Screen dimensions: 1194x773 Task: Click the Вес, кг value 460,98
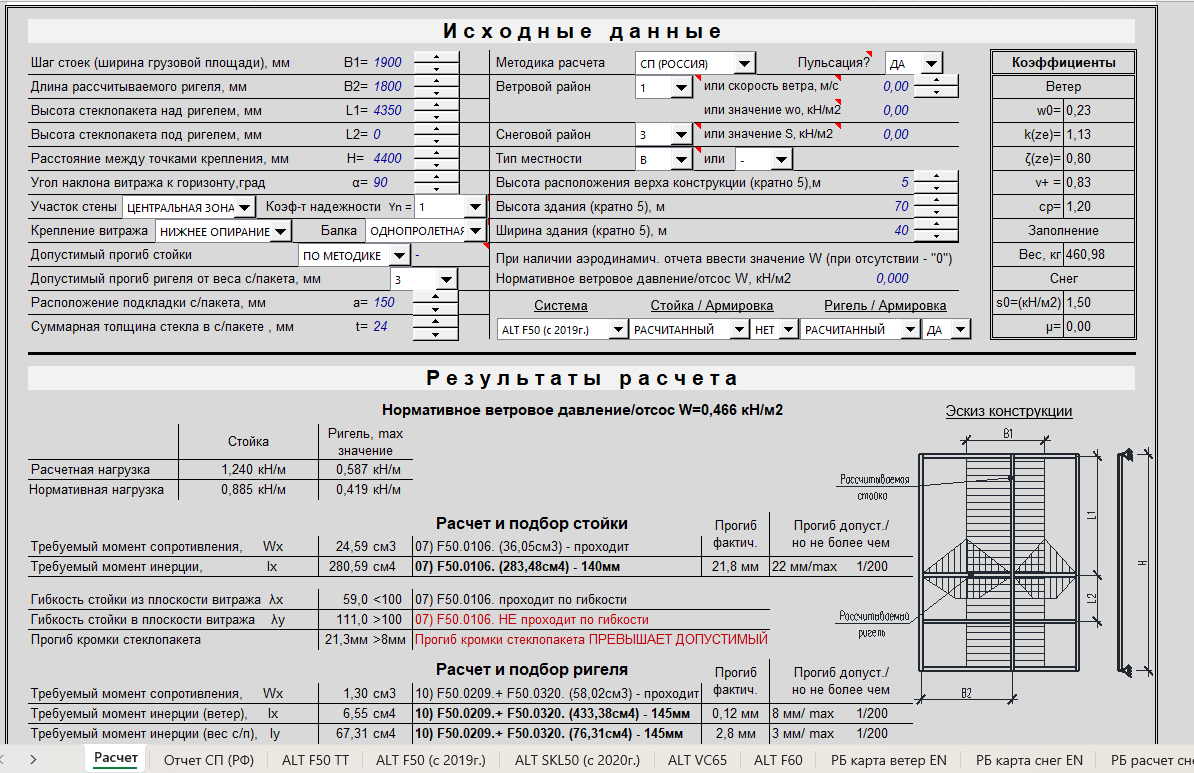coord(1086,254)
